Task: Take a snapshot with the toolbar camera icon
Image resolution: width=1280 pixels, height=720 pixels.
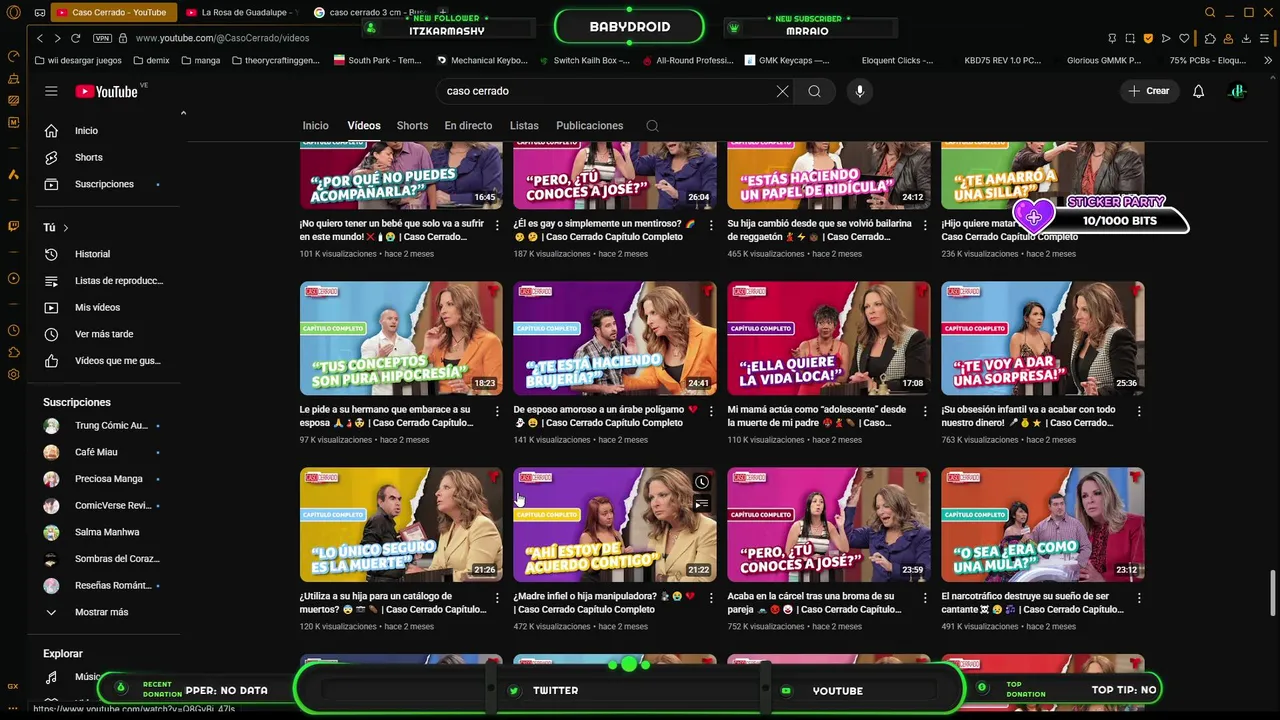Action: tap(1130, 38)
